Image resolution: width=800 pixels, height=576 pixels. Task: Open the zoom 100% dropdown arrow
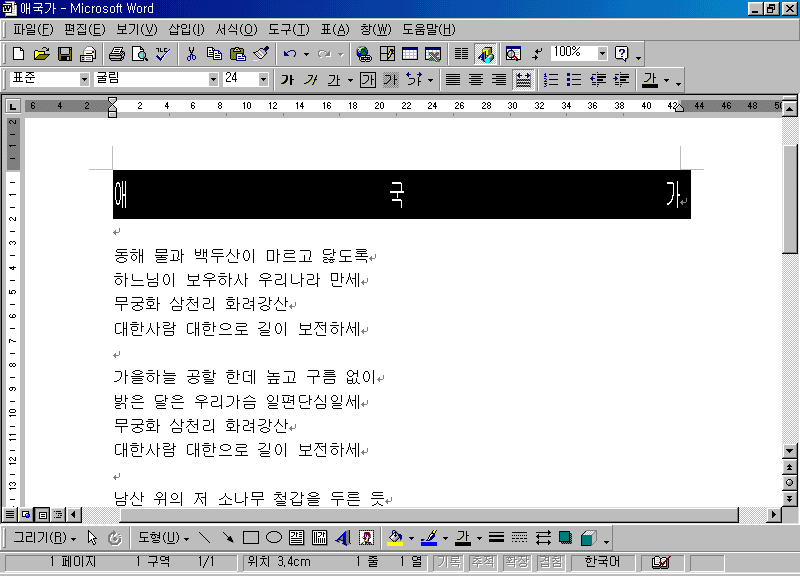[x=603, y=54]
